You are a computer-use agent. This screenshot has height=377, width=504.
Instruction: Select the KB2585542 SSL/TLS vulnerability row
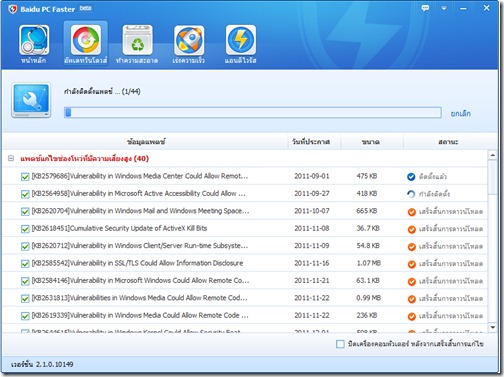click(245, 263)
